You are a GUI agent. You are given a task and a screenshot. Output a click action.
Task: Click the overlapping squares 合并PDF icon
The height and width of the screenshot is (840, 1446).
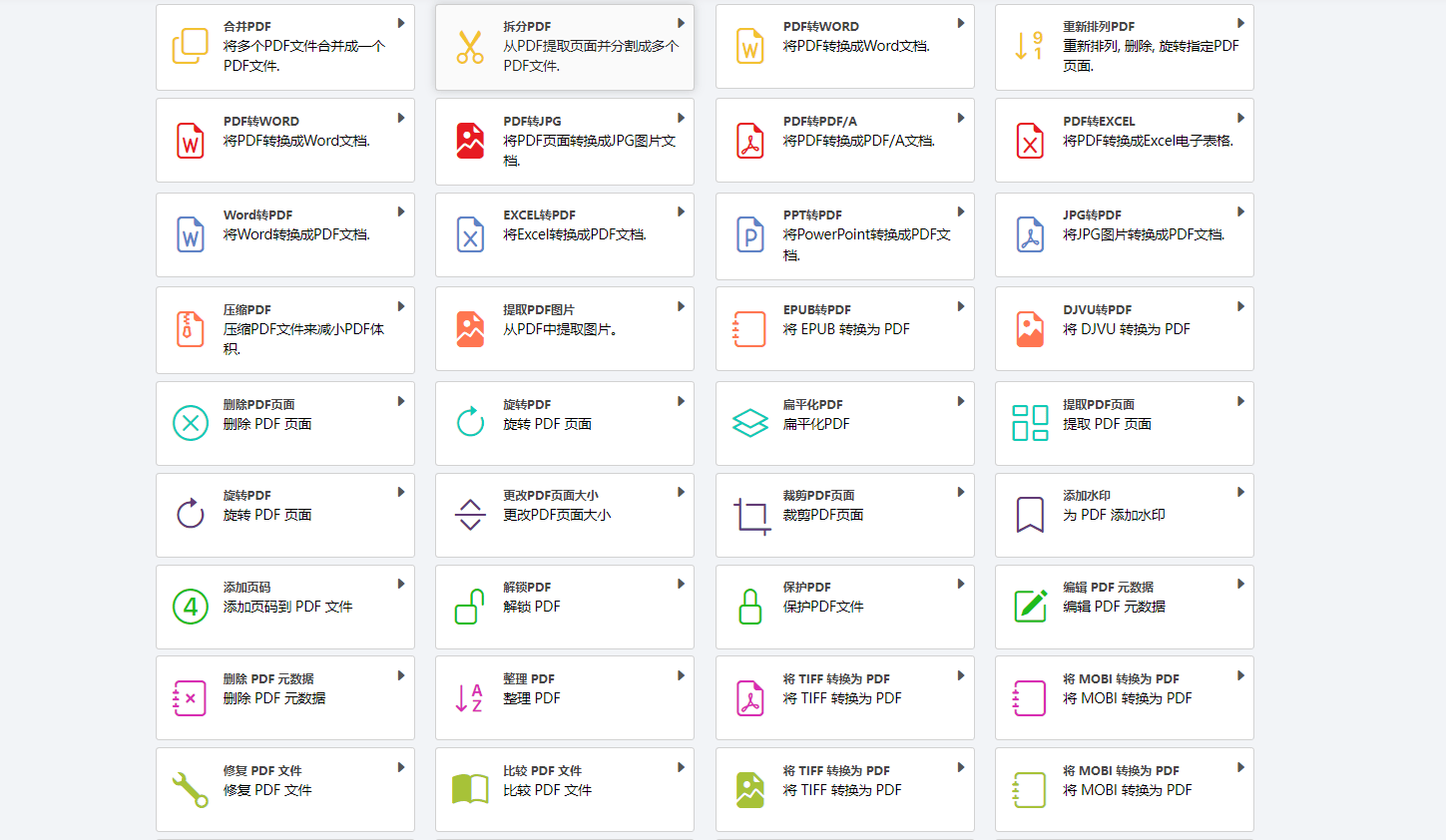click(x=190, y=46)
